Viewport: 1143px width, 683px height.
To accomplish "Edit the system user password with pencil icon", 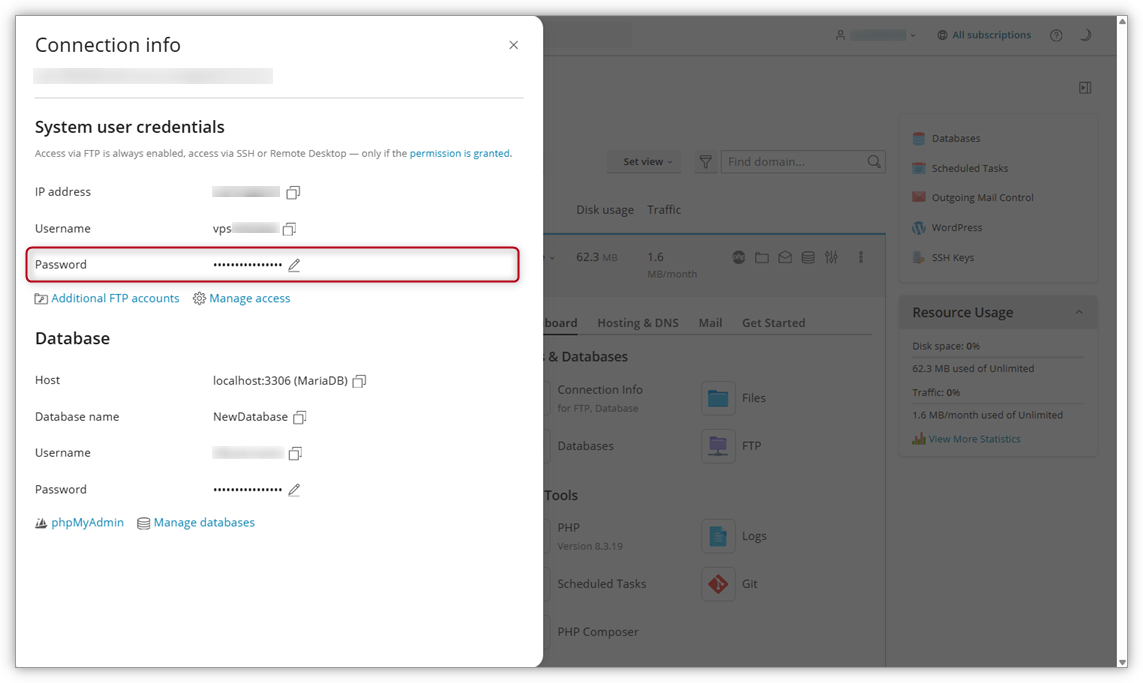I will point(295,263).
